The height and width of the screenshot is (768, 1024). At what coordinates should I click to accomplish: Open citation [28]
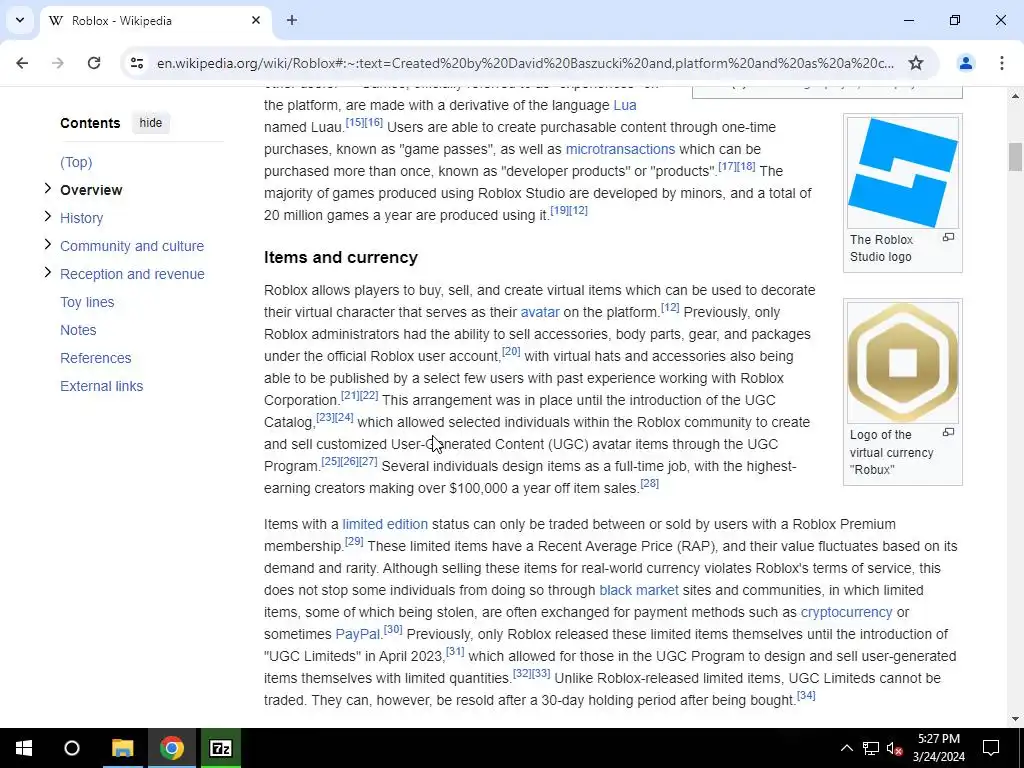[x=649, y=483]
